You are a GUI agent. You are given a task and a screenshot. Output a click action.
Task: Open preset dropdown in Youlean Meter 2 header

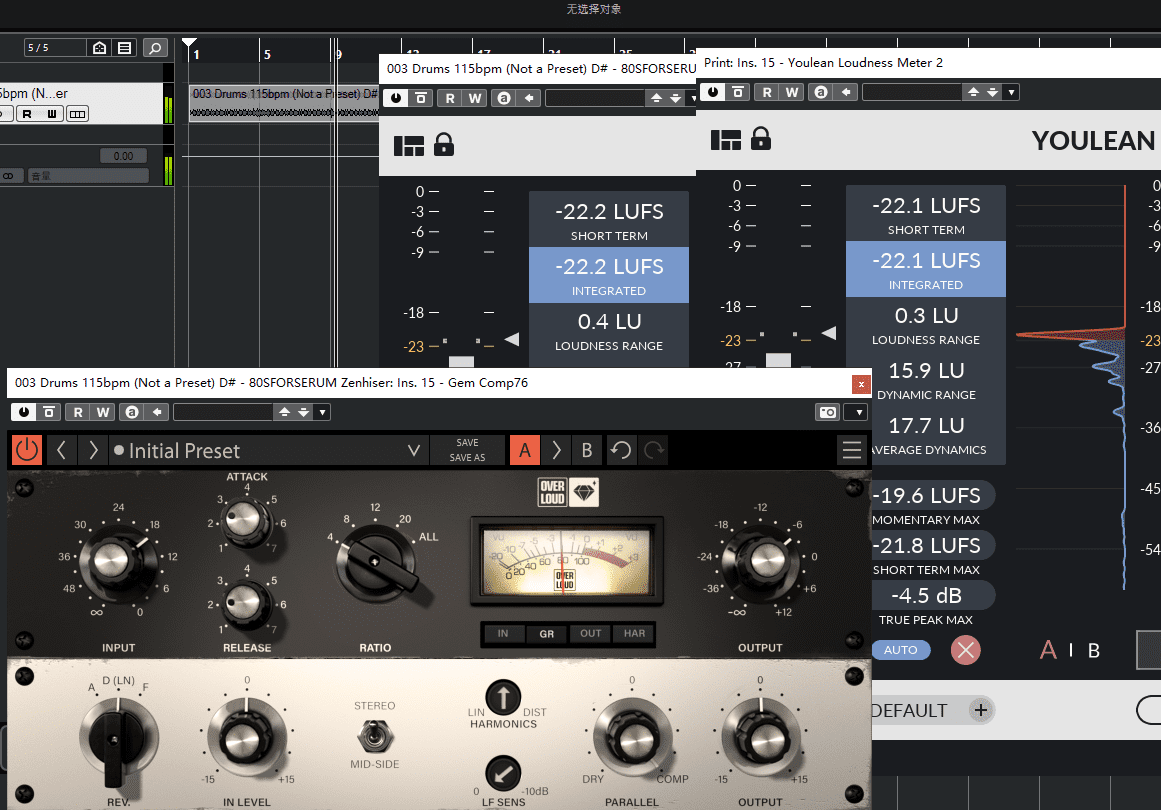1011,92
